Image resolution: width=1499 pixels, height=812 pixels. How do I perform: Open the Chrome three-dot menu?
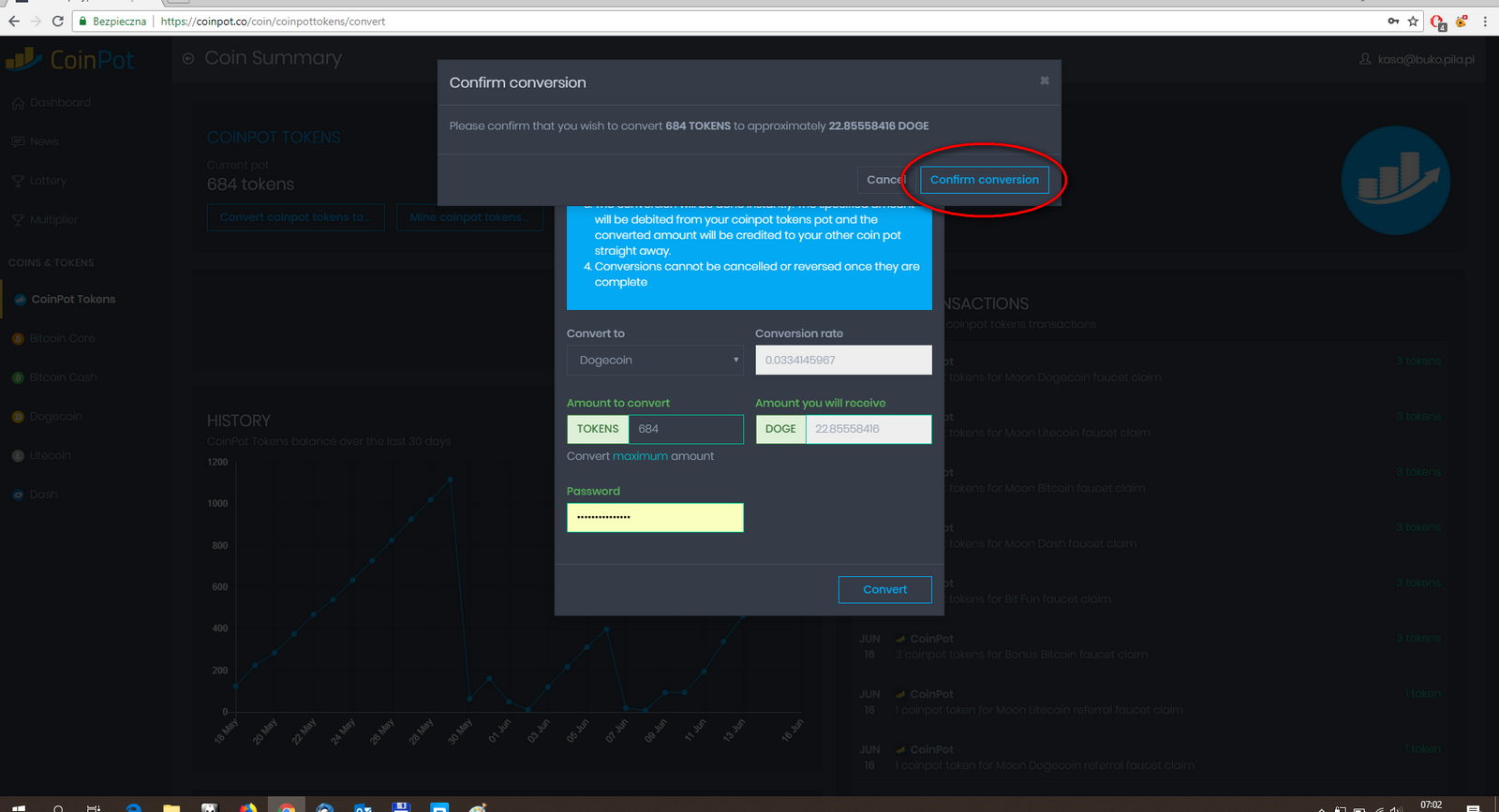pos(1485,21)
